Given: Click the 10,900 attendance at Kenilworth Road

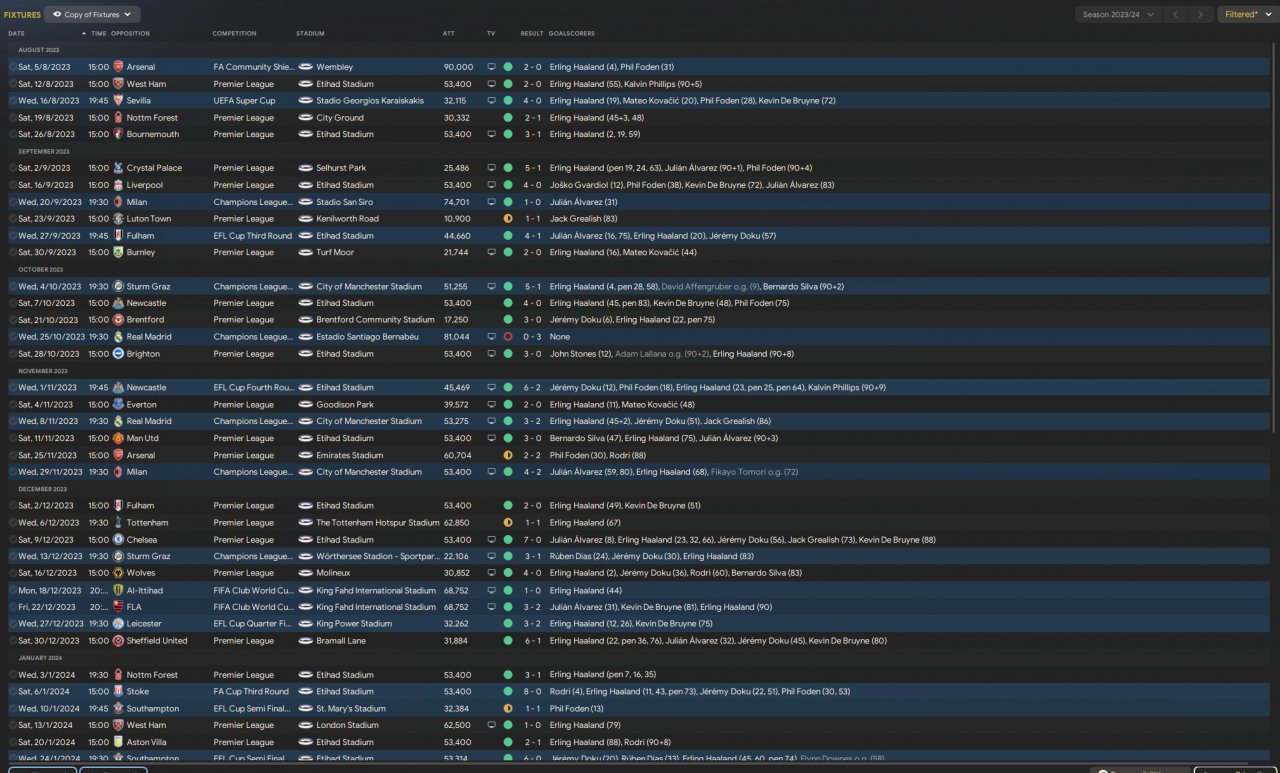Looking at the screenshot, I should [x=457, y=219].
